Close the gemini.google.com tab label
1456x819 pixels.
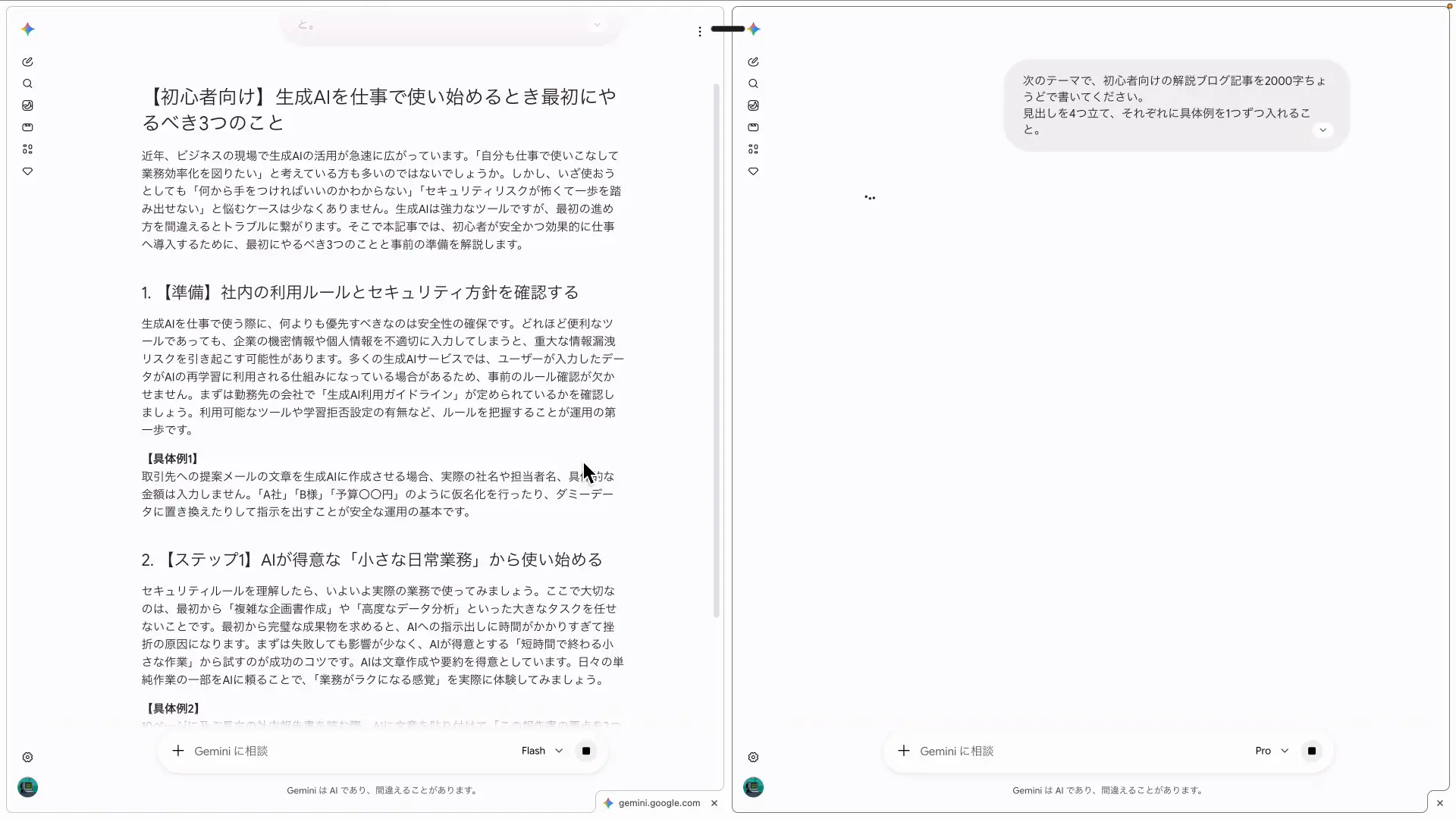pos(714,803)
